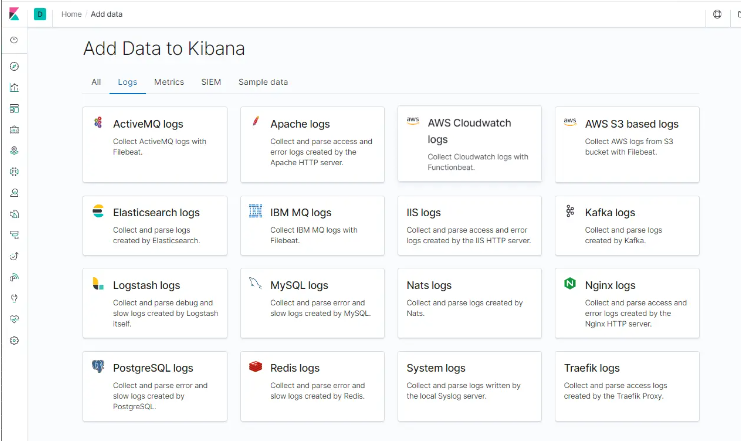Open Discover from the compass icon
Image resolution: width=741 pixels, height=441 pixels.
14,67
